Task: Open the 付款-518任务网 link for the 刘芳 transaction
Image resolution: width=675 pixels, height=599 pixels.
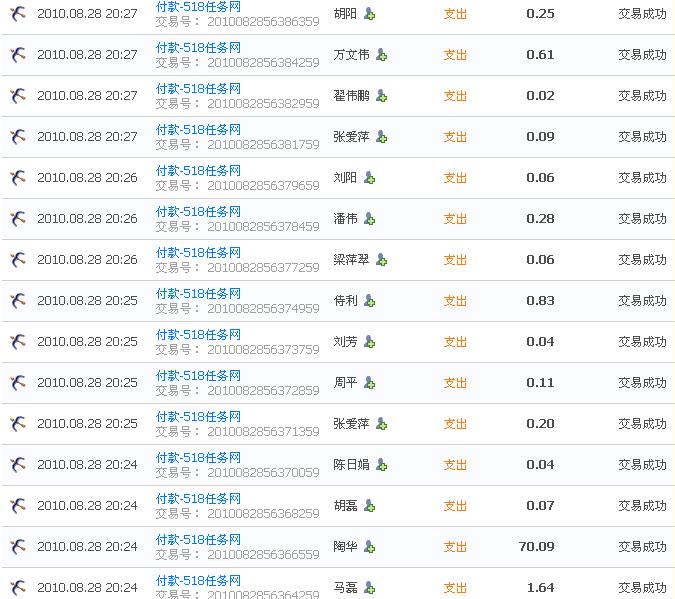Action: [x=198, y=335]
